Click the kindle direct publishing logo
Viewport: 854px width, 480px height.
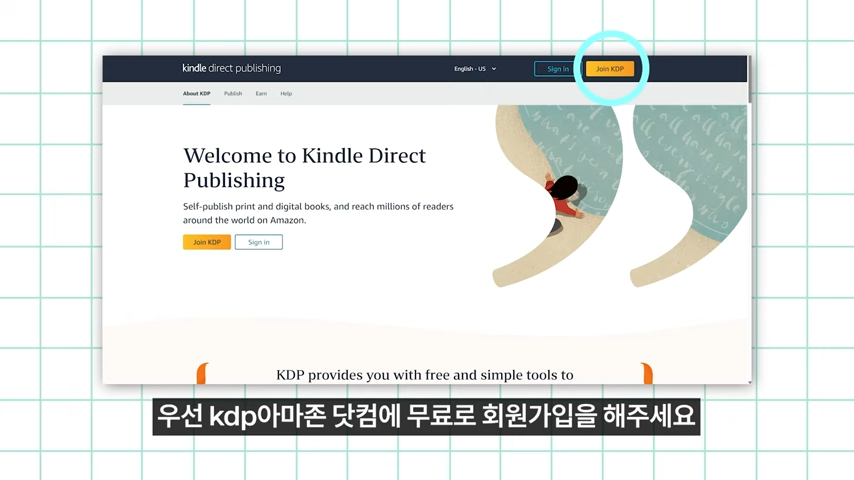(231, 68)
